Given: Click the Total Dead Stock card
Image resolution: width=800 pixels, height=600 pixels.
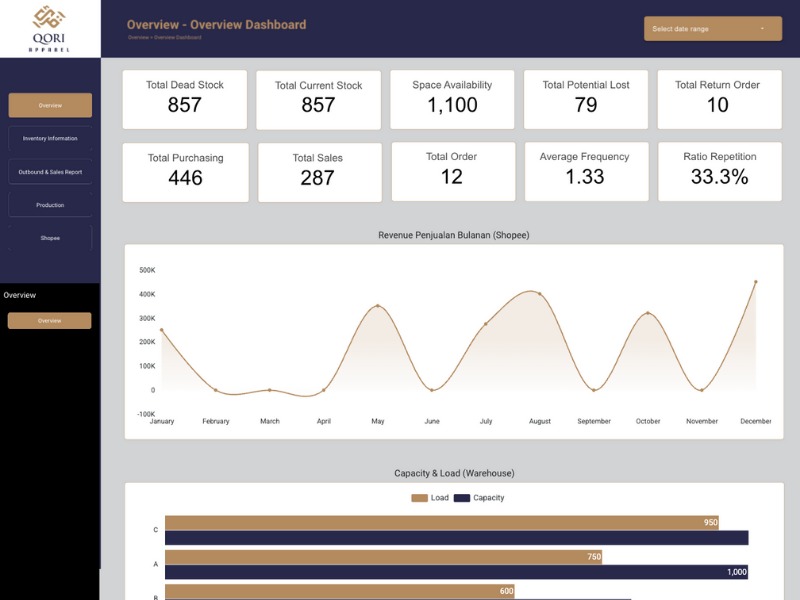Looking at the screenshot, I should click(x=185, y=99).
